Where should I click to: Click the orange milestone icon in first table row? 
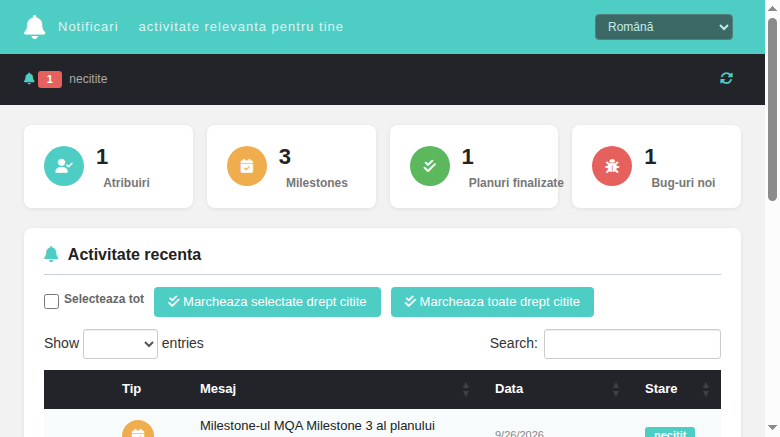(138, 429)
